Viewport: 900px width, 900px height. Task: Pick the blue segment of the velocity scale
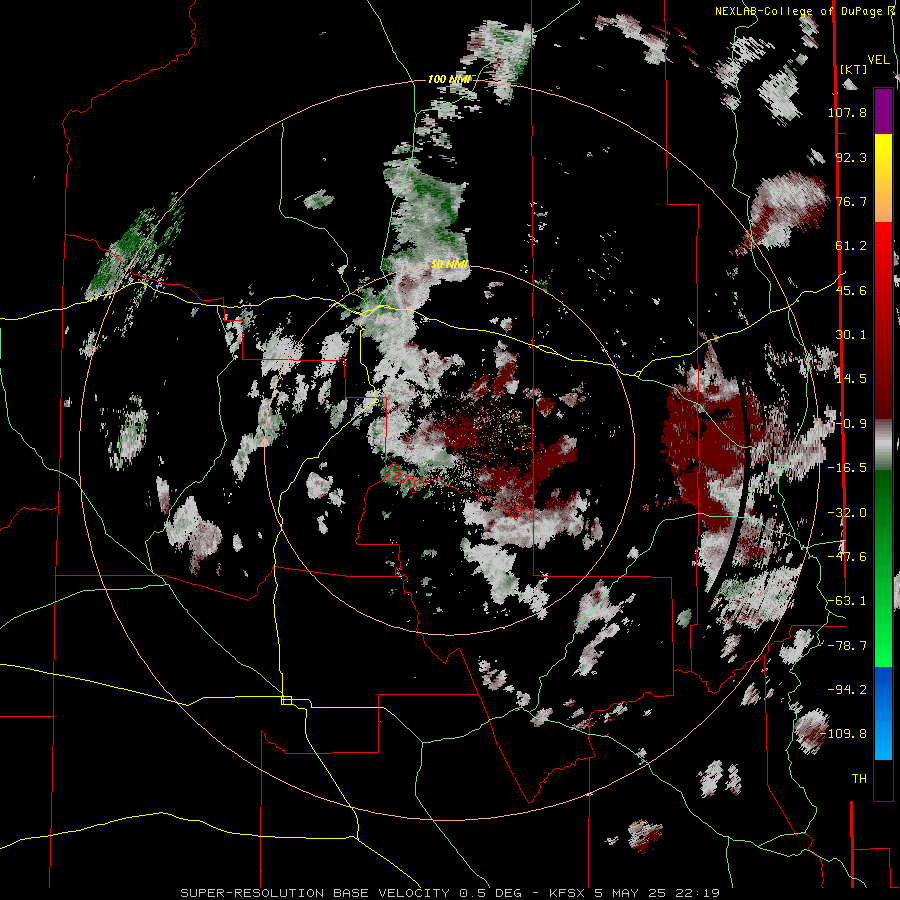883,713
